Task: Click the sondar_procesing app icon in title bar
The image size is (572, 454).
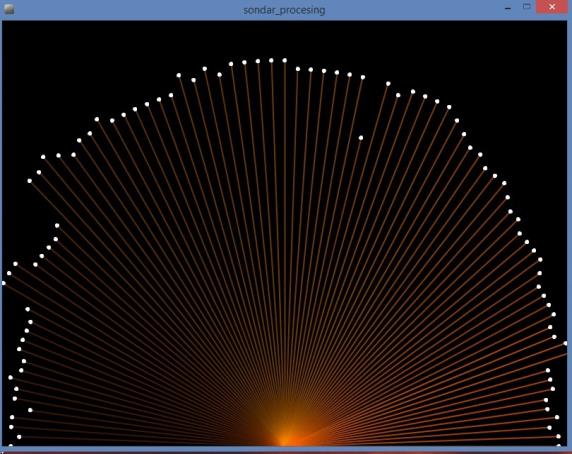Action: click(x=9, y=9)
